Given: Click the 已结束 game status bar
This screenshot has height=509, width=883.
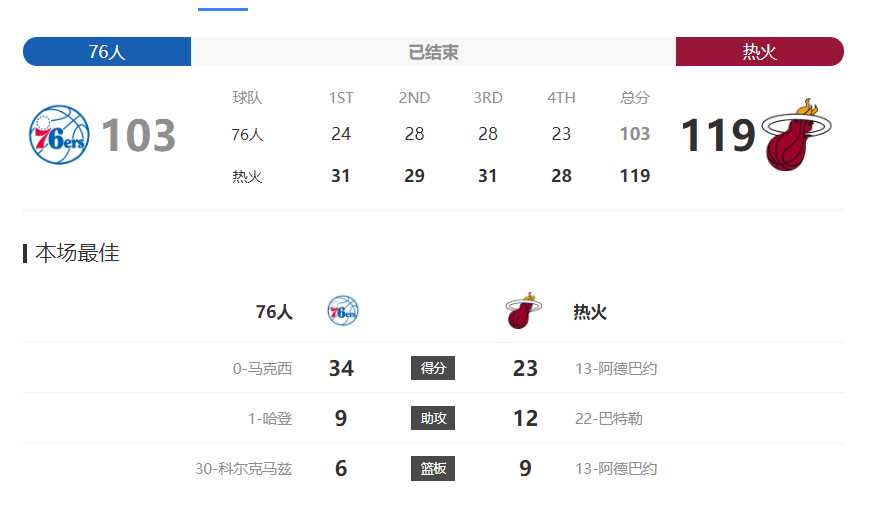Looking at the screenshot, I should coord(433,52).
